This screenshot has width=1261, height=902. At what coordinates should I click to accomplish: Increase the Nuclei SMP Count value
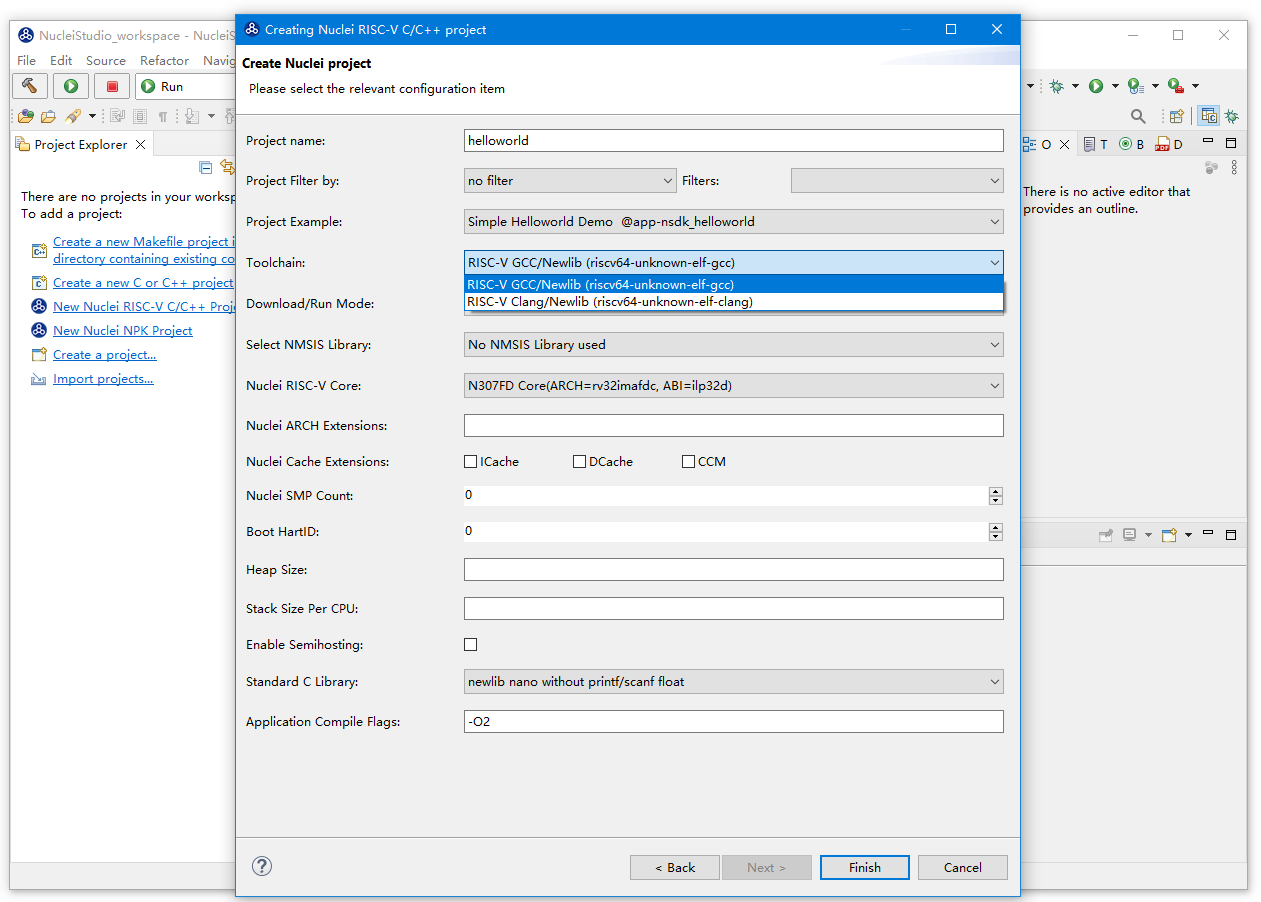coord(995,491)
